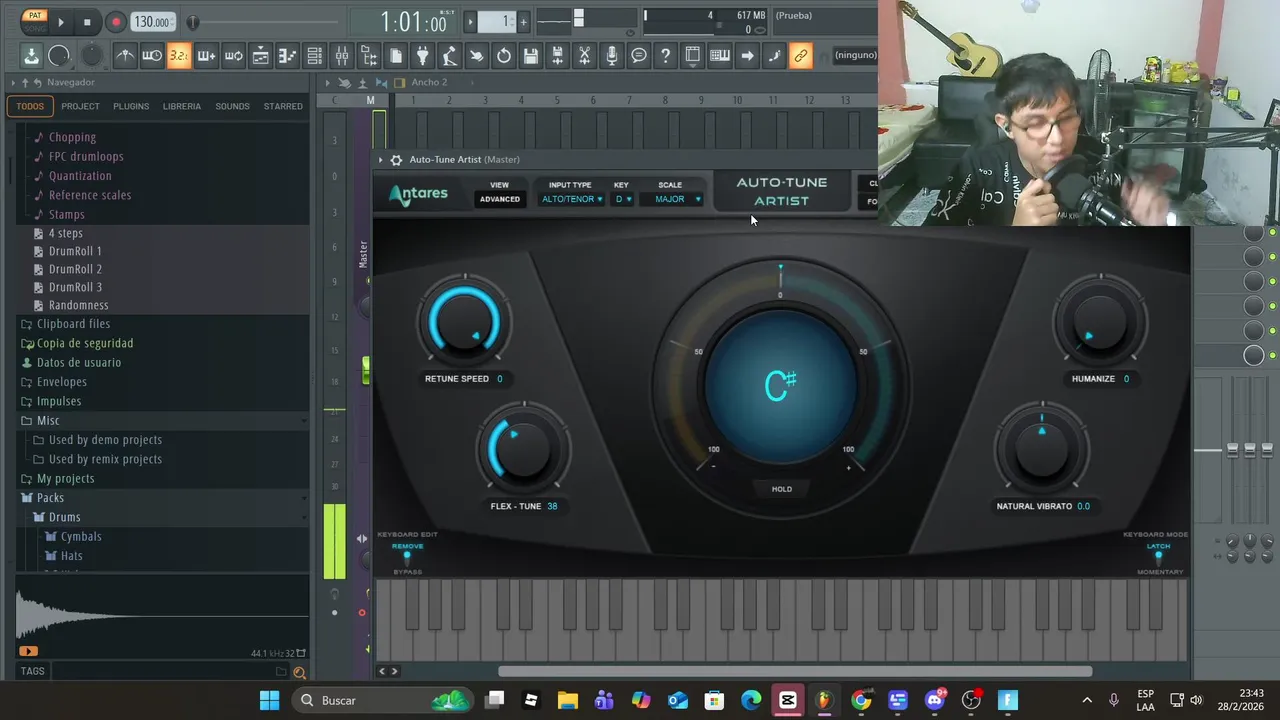Click the HOLD button under pitch display

pyautogui.click(x=782, y=489)
